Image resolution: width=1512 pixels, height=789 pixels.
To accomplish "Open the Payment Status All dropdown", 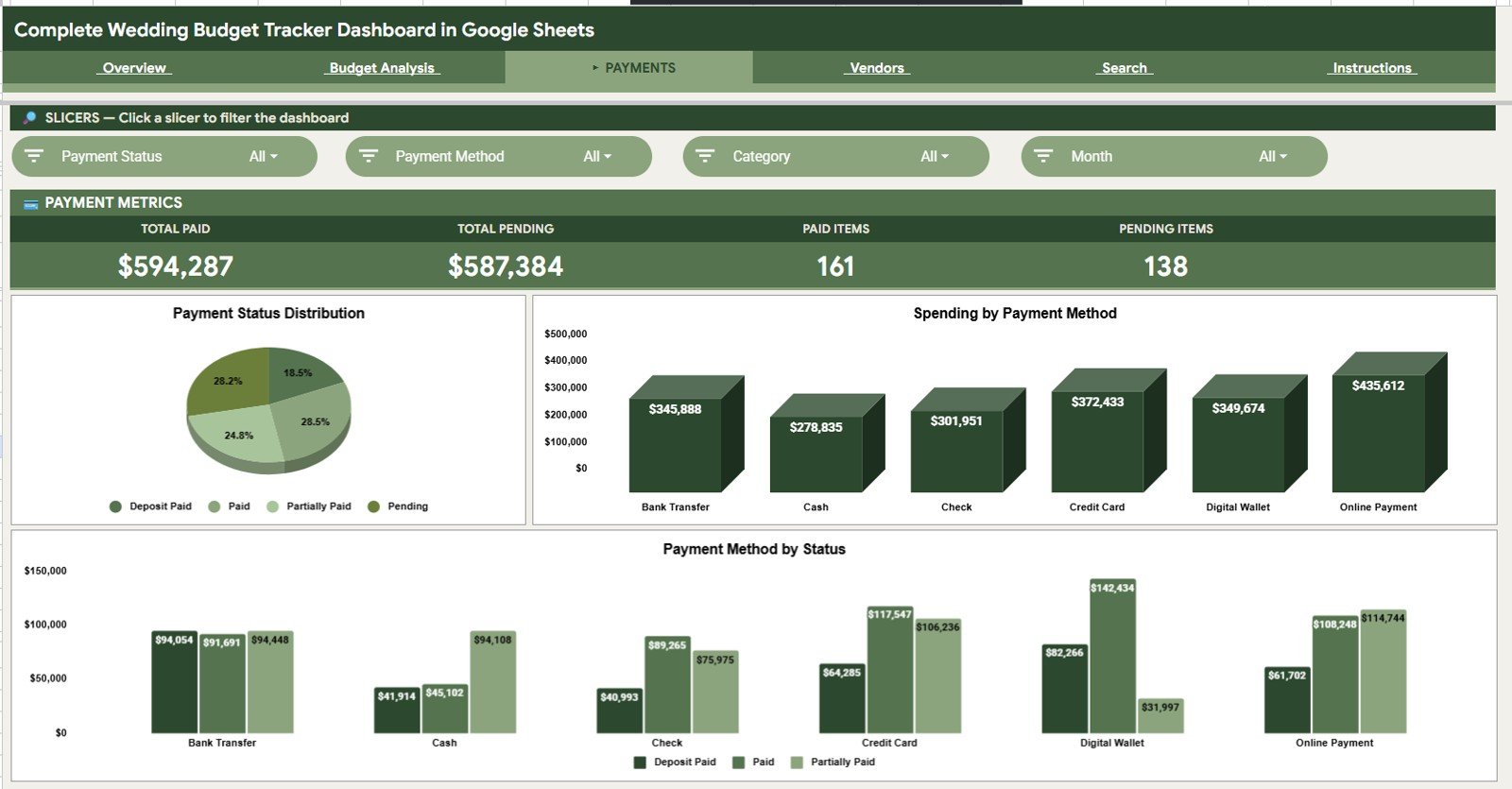I will (x=264, y=157).
